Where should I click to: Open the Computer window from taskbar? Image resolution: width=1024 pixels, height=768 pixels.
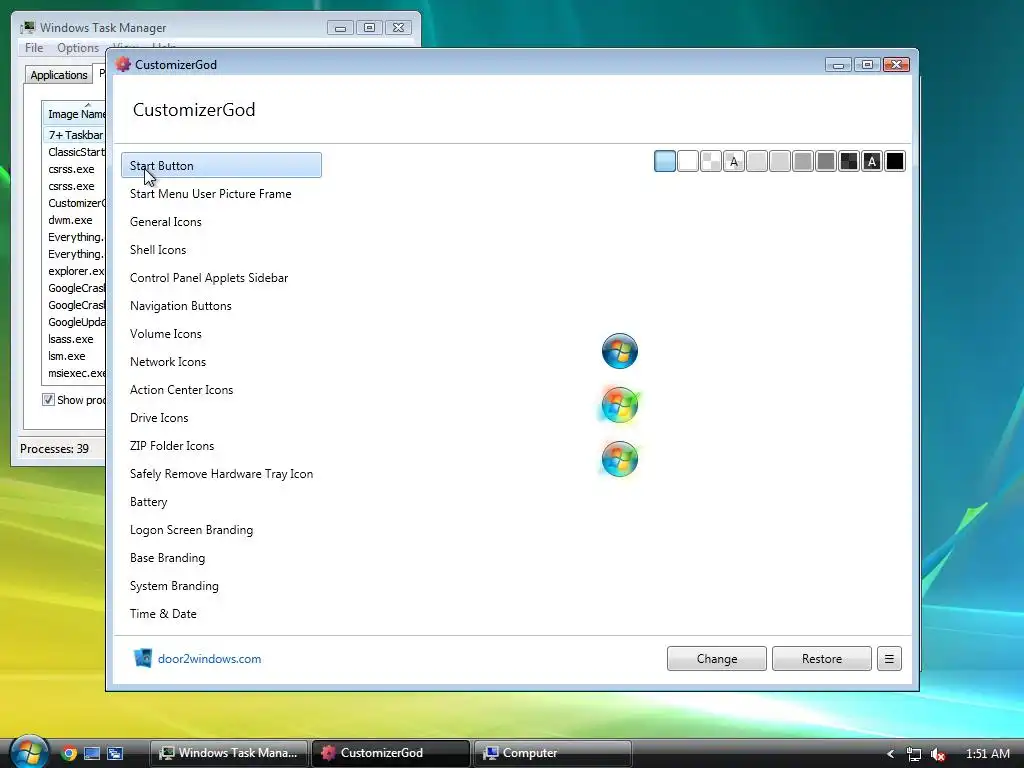pyautogui.click(x=552, y=754)
